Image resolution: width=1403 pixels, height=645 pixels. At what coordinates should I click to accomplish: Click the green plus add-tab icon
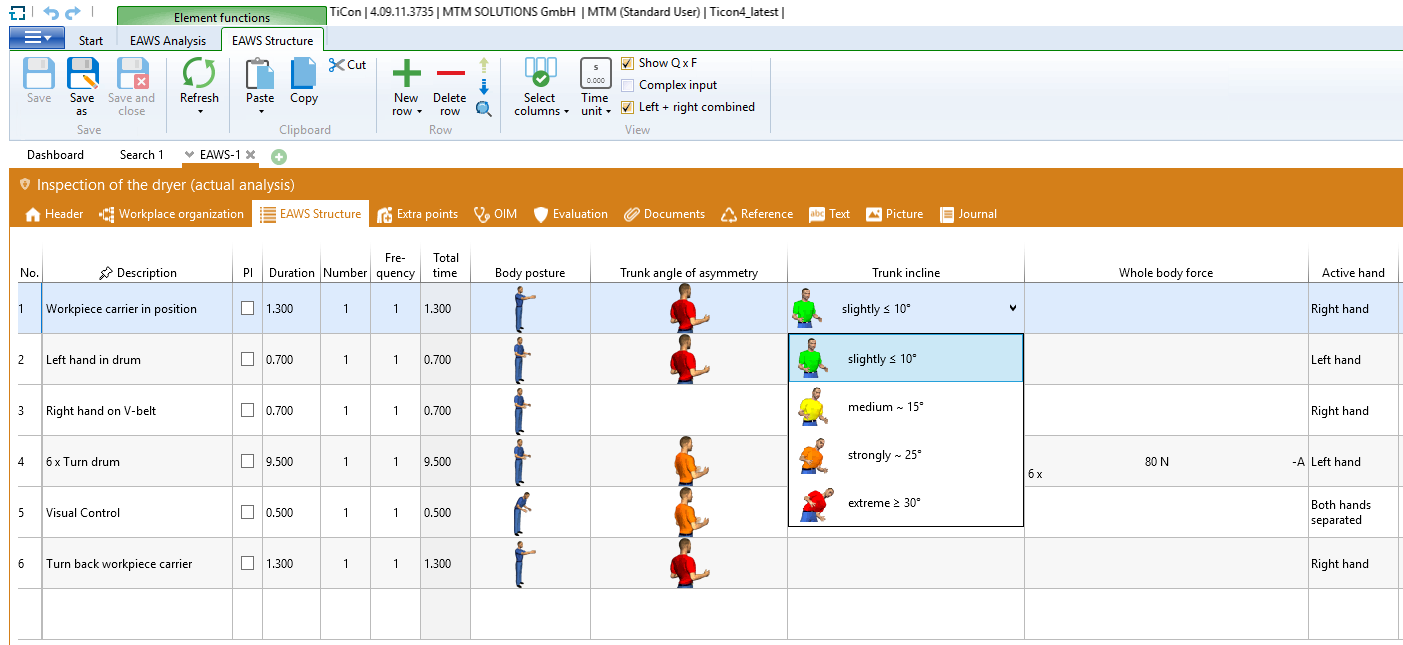[279, 156]
